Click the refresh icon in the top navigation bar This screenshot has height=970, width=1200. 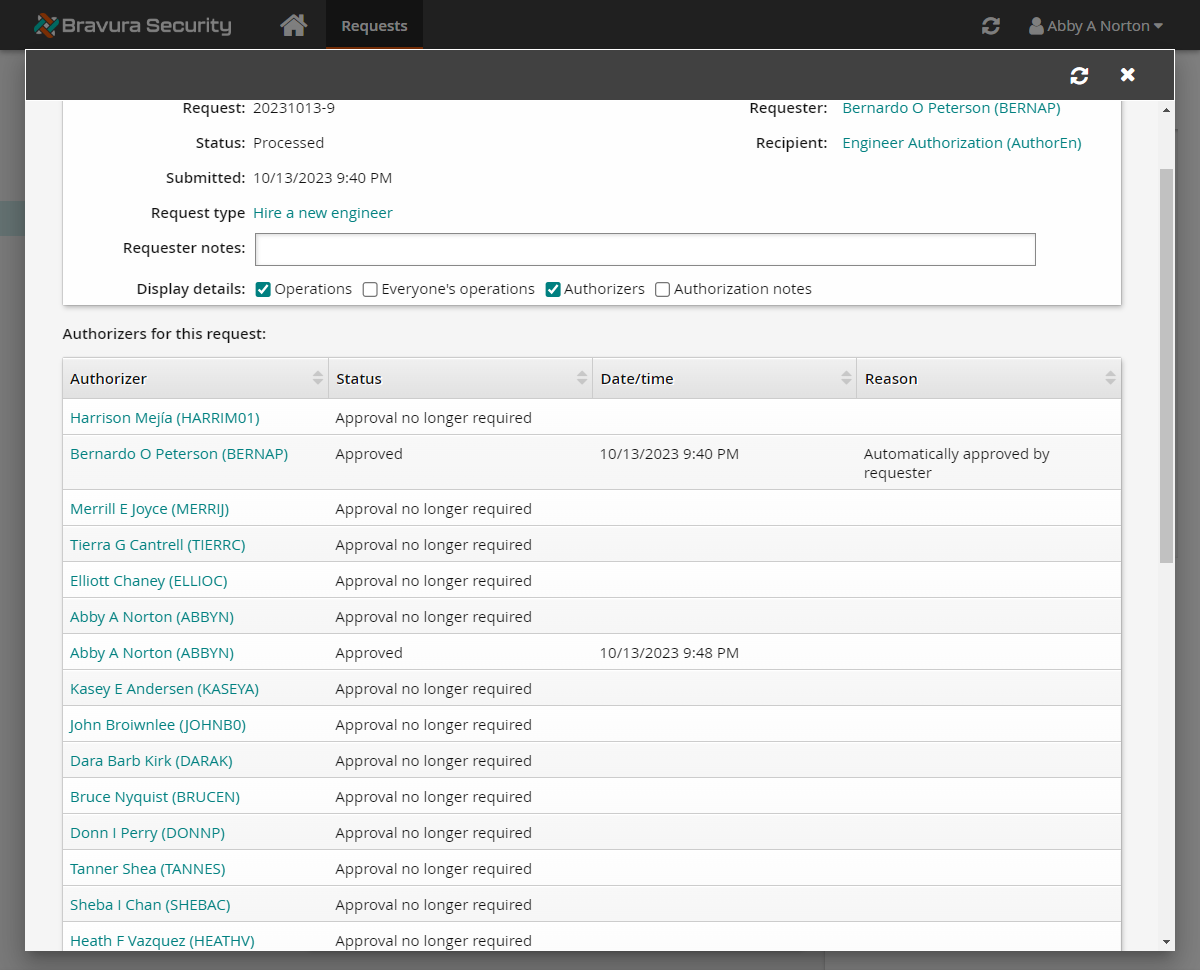[x=990, y=26]
